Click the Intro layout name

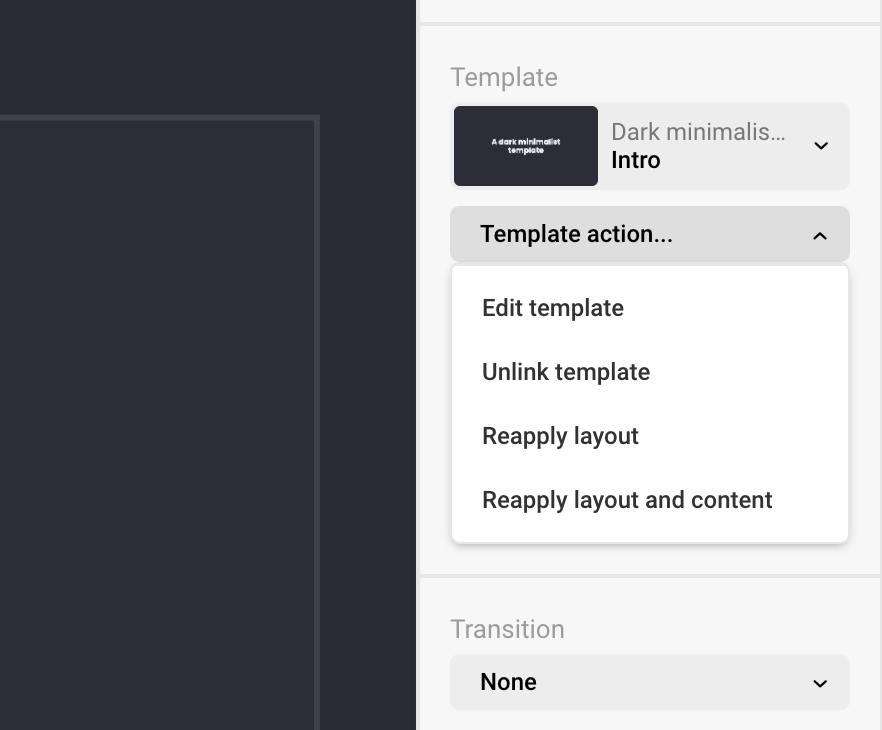point(636,160)
